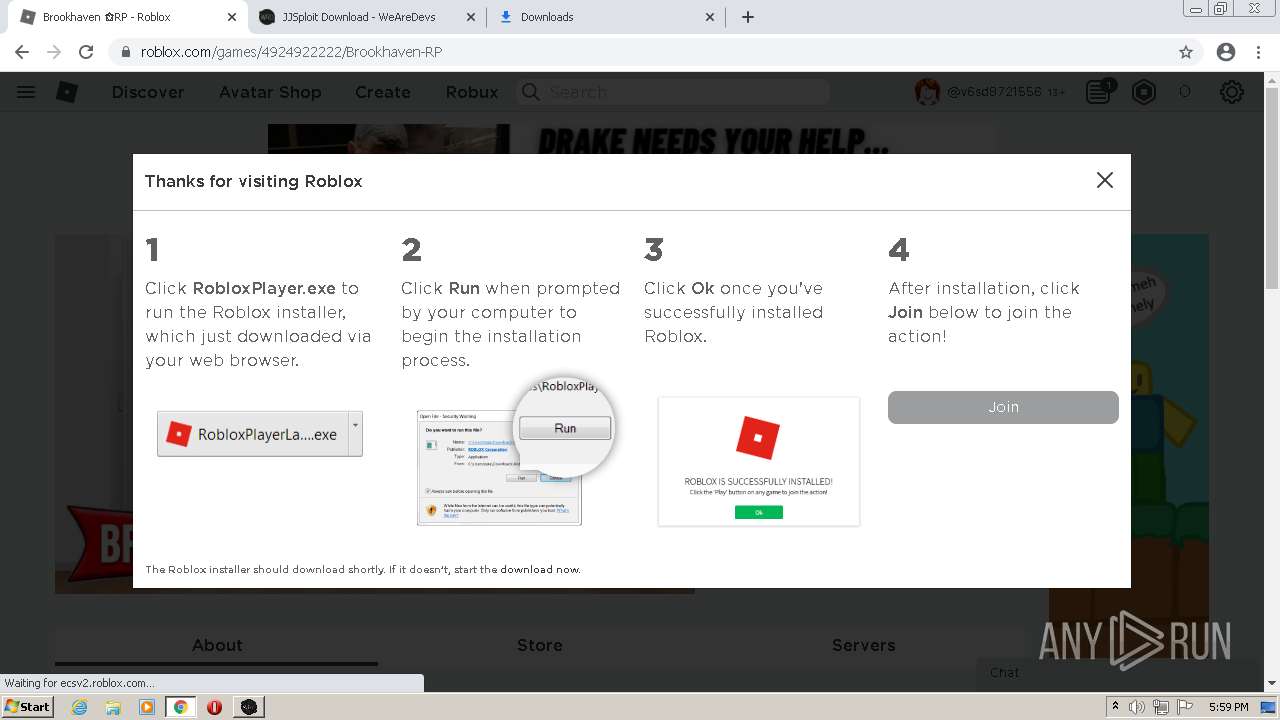Screen dimensions: 1280x720
Task: Open the dropdown arrow beside RobloxPlayerLa....exe
Action: click(x=355, y=434)
